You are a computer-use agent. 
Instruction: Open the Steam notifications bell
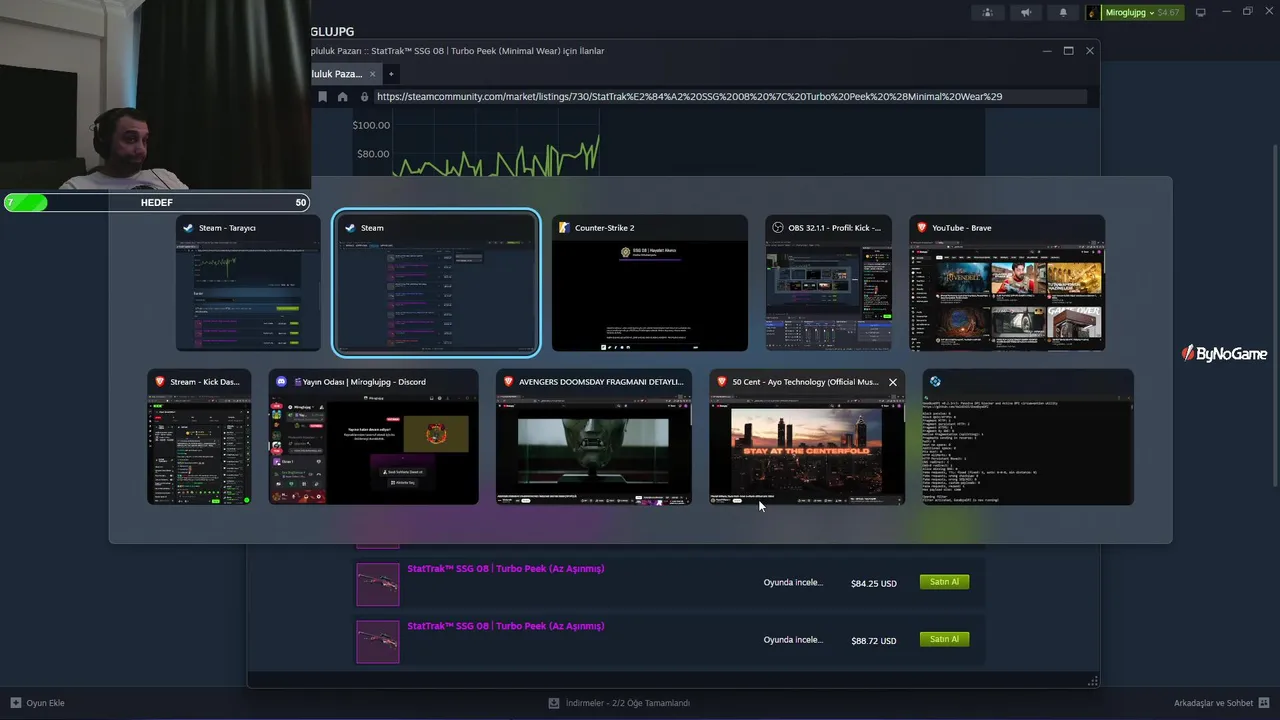[1063, 13]
